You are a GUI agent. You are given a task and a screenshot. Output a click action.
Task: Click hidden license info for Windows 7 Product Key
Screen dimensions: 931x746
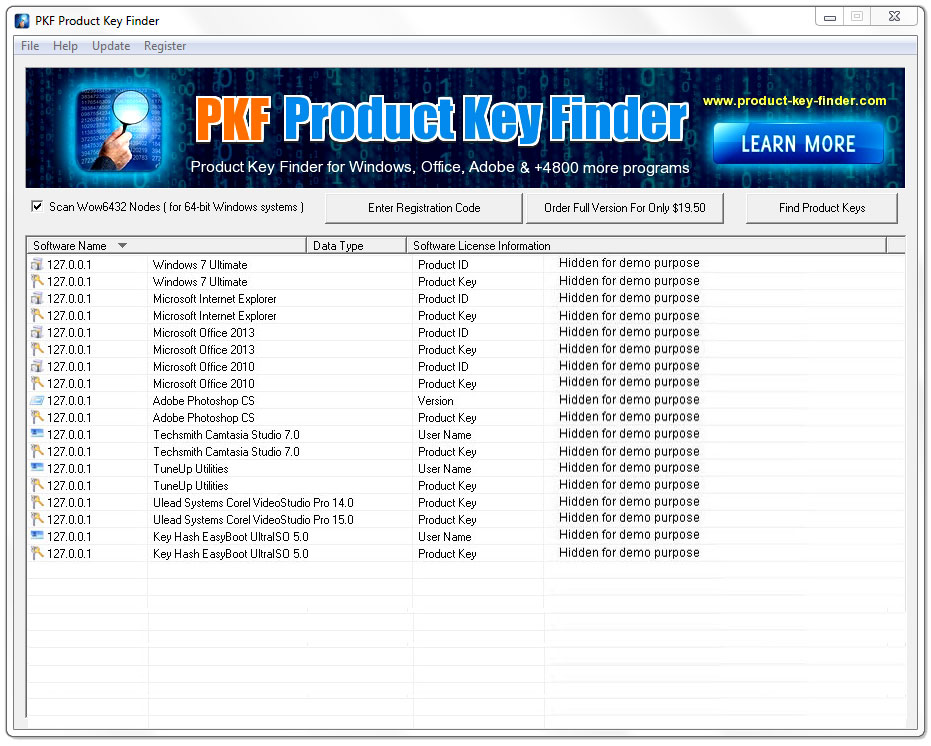(629, 280)
